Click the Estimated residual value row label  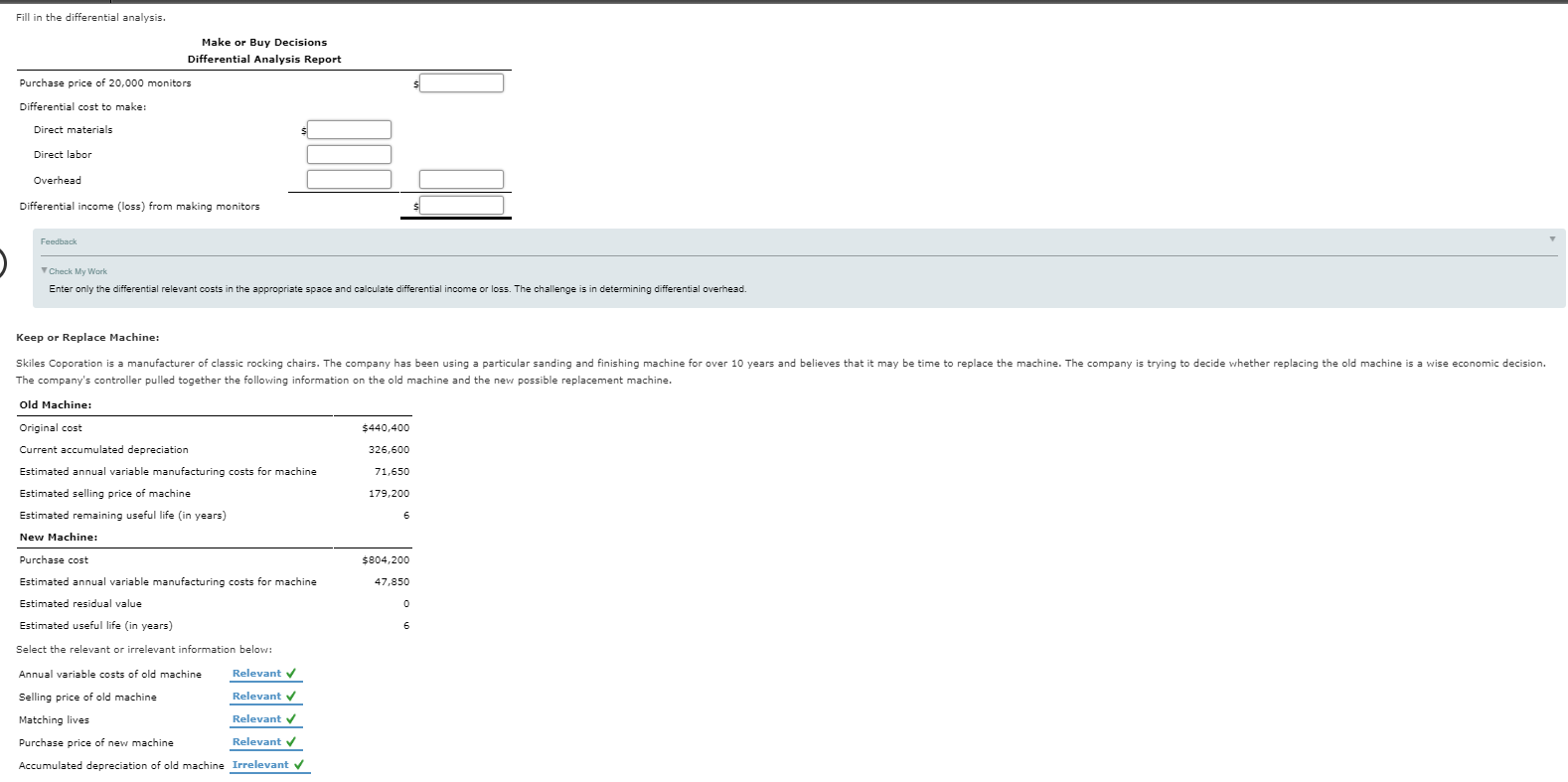80,604
